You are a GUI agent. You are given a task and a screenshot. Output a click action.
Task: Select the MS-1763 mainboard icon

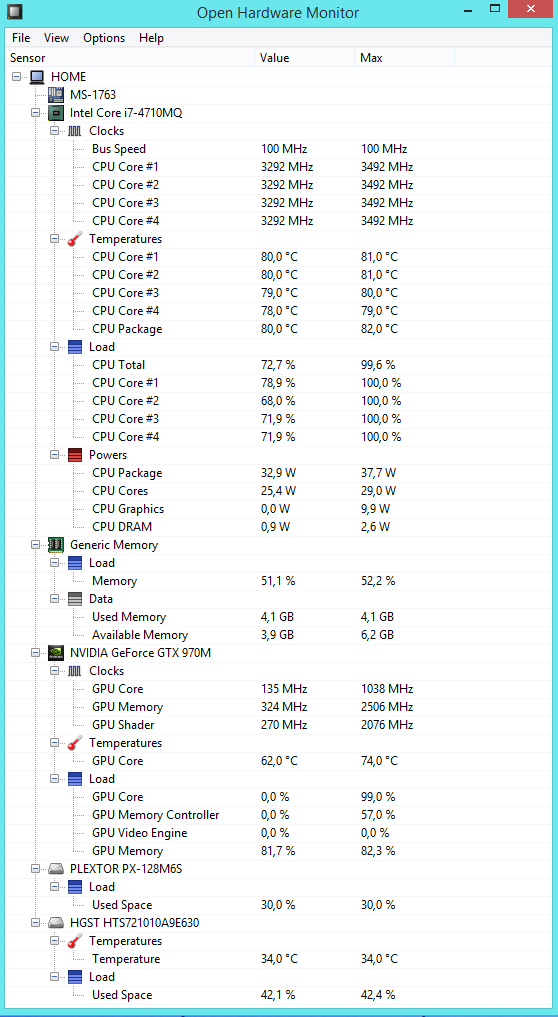pos(56,95)
